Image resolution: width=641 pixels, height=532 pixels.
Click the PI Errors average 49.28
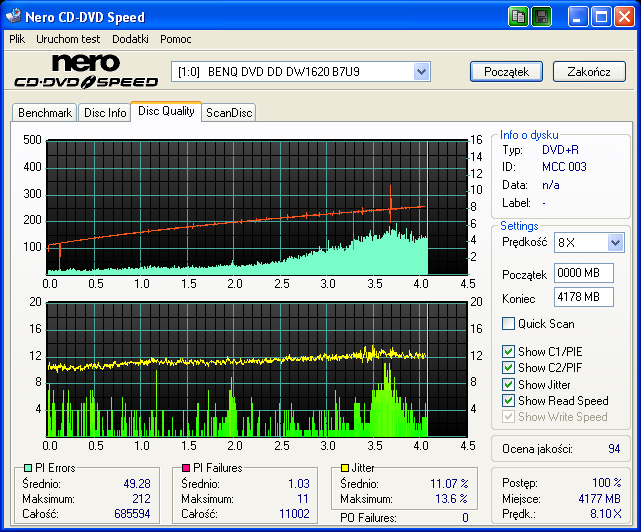tap(137, 484)
